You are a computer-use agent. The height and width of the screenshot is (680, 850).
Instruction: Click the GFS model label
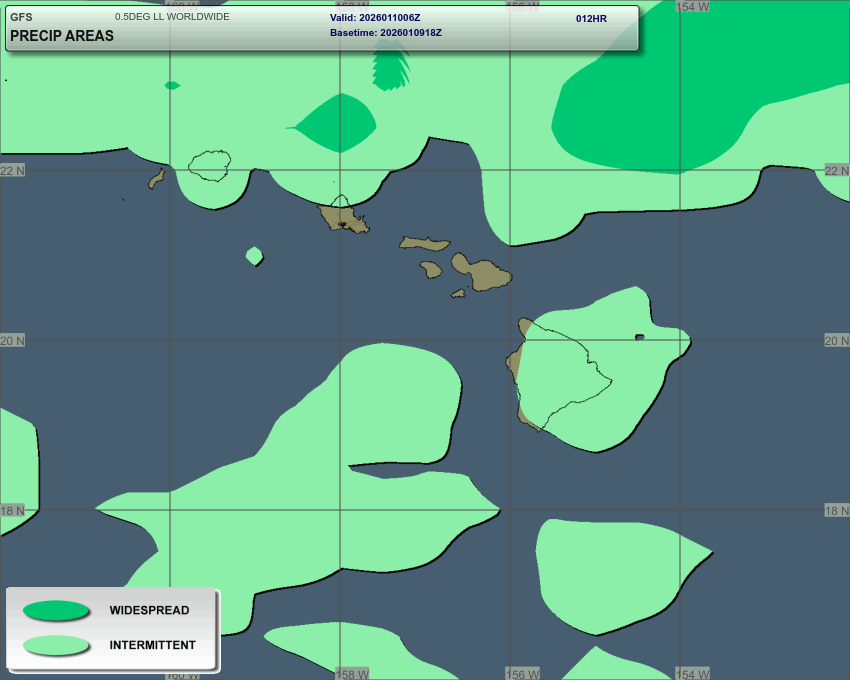click(21, 17)
